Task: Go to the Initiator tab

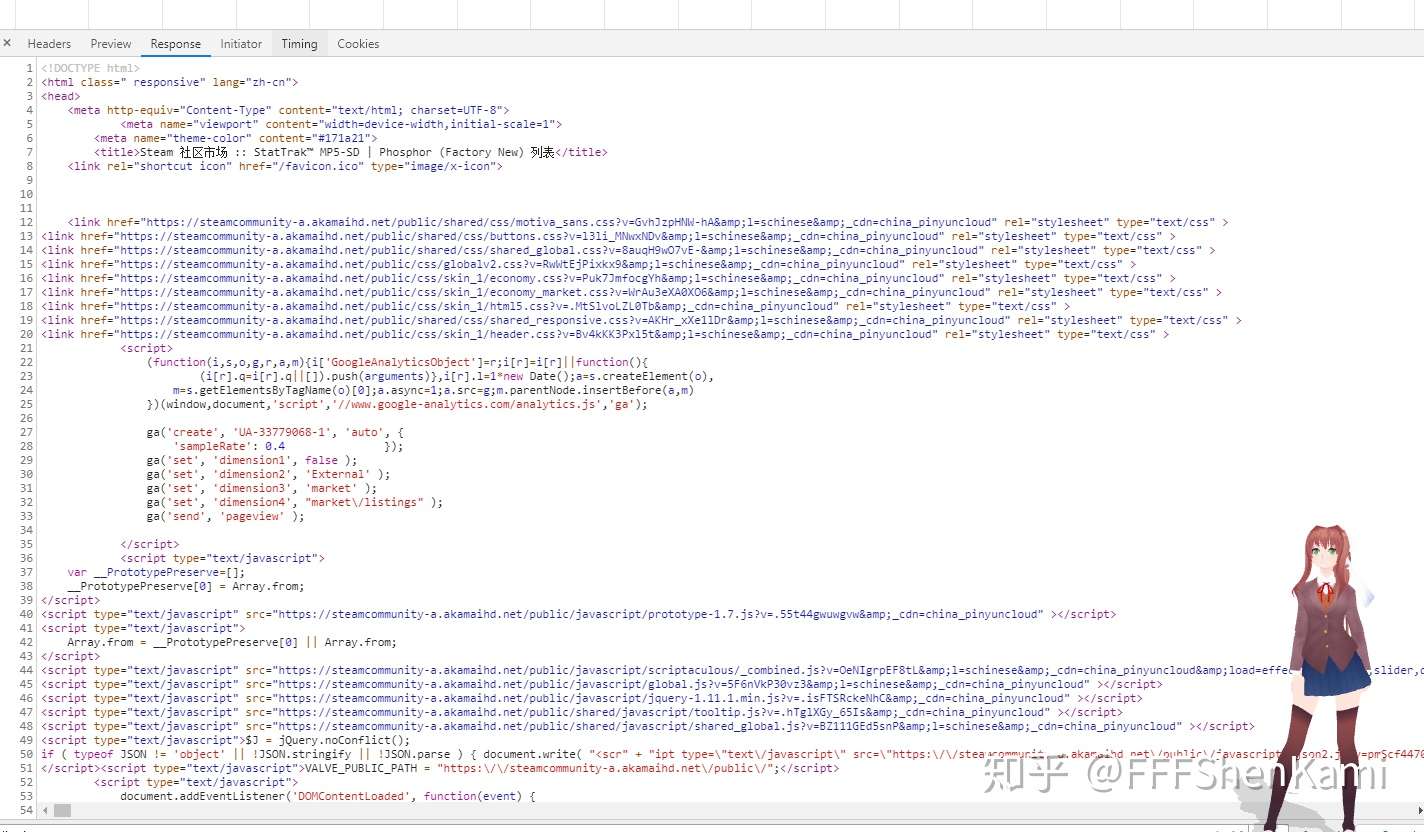Action: 241,44
